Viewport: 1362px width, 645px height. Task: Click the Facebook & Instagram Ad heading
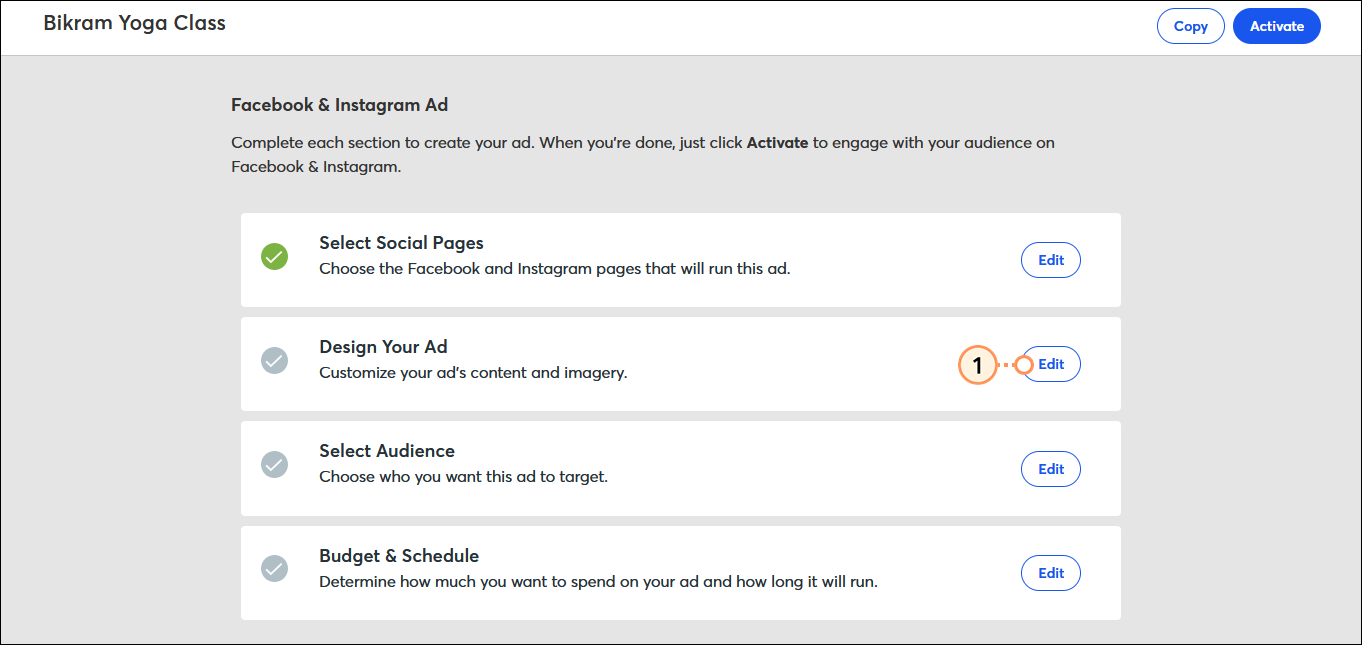click(340, 105)
